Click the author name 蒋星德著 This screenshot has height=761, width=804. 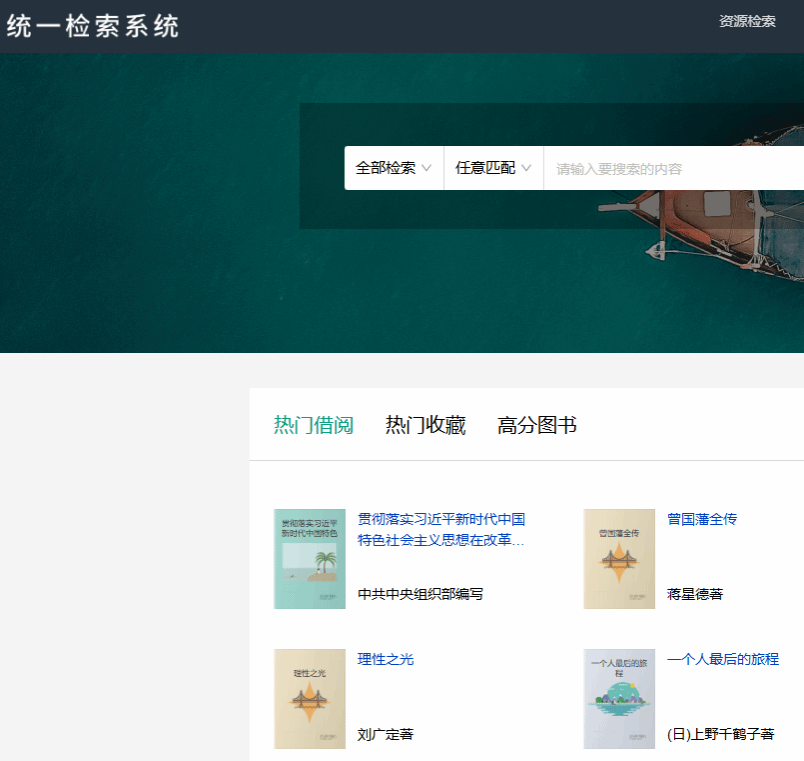[694, 594]
